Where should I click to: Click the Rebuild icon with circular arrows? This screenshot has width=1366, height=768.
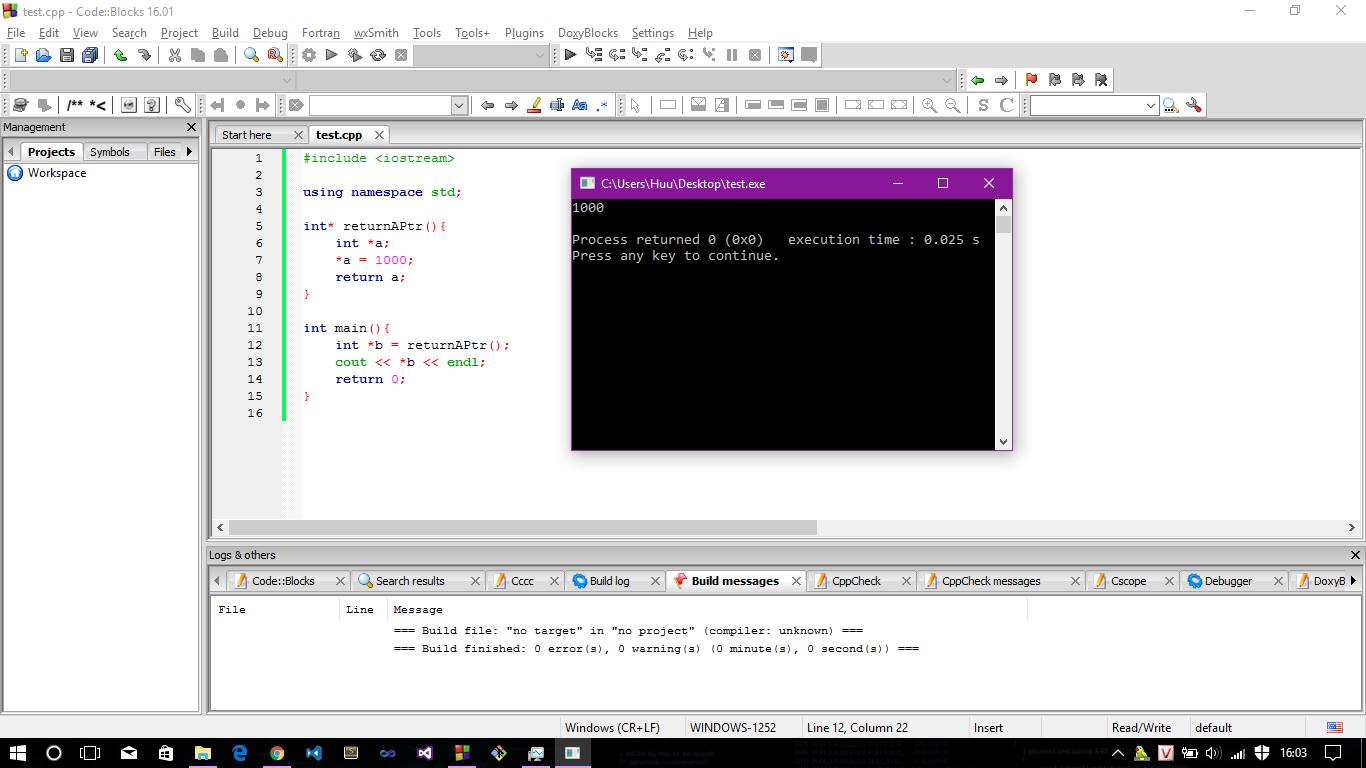pyautogui.click(x=378, y=55)
